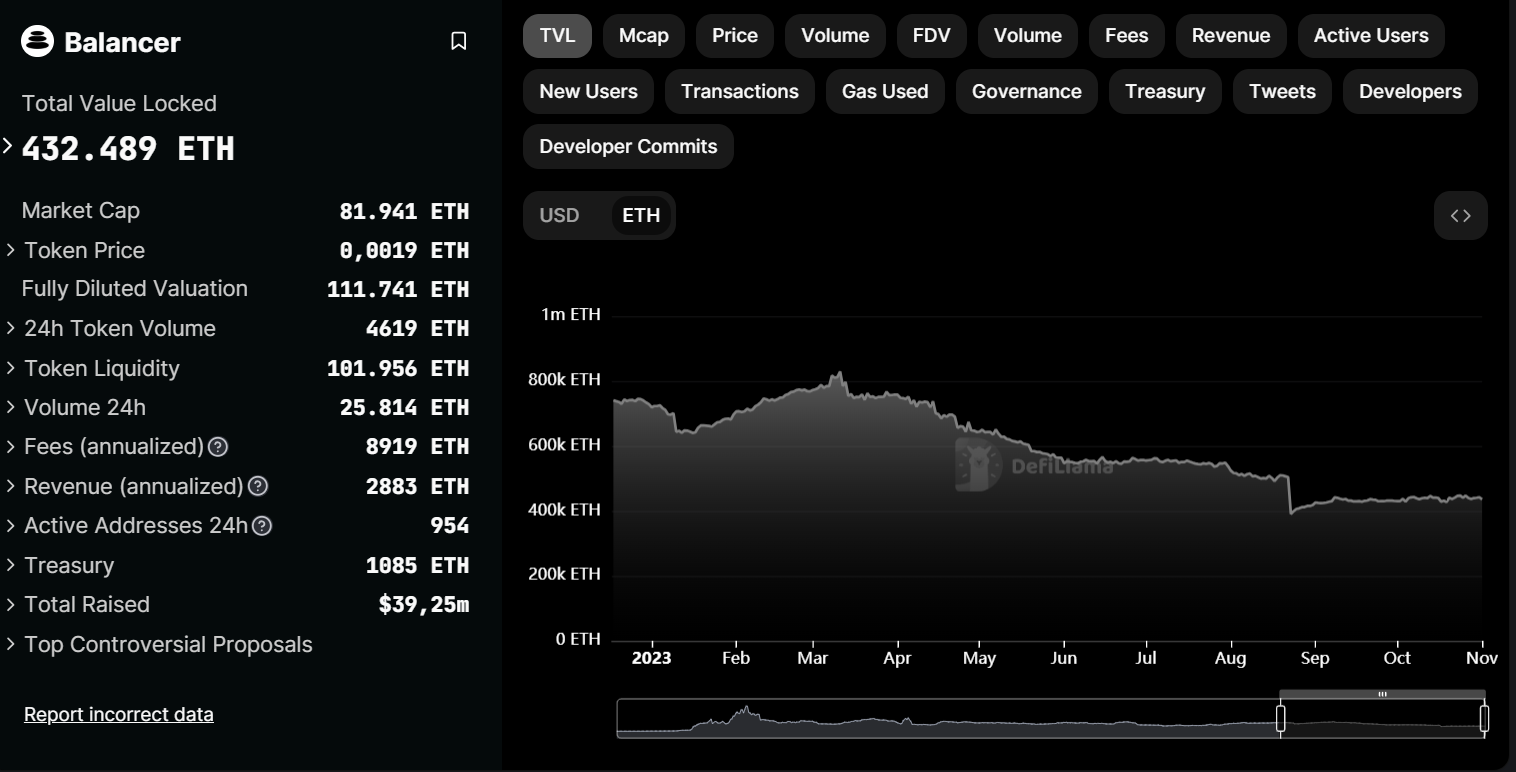Toggle the FDV chart metric
This screenshot has height=772, width=1516.
click(931, 36)
